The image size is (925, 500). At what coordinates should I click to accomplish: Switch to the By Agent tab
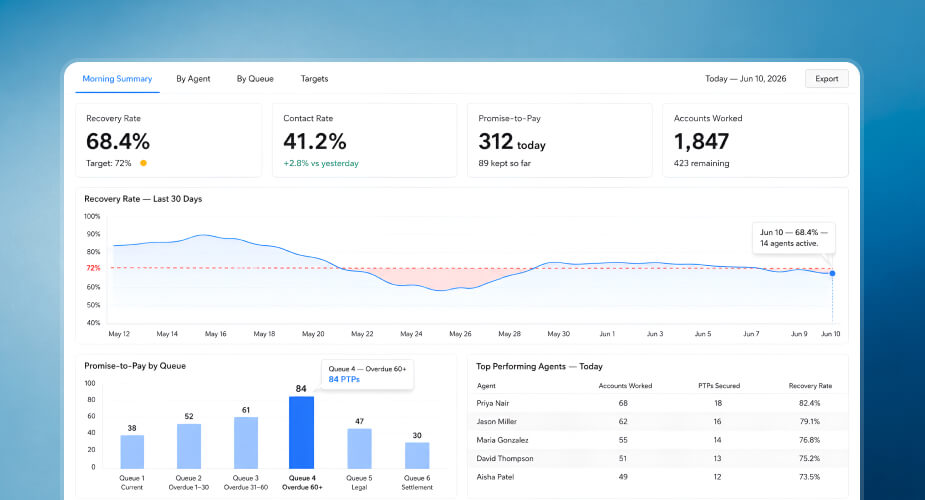coord(193,78)
